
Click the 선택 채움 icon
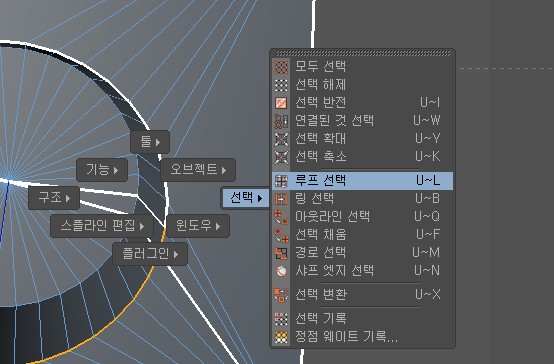point(281,235)
